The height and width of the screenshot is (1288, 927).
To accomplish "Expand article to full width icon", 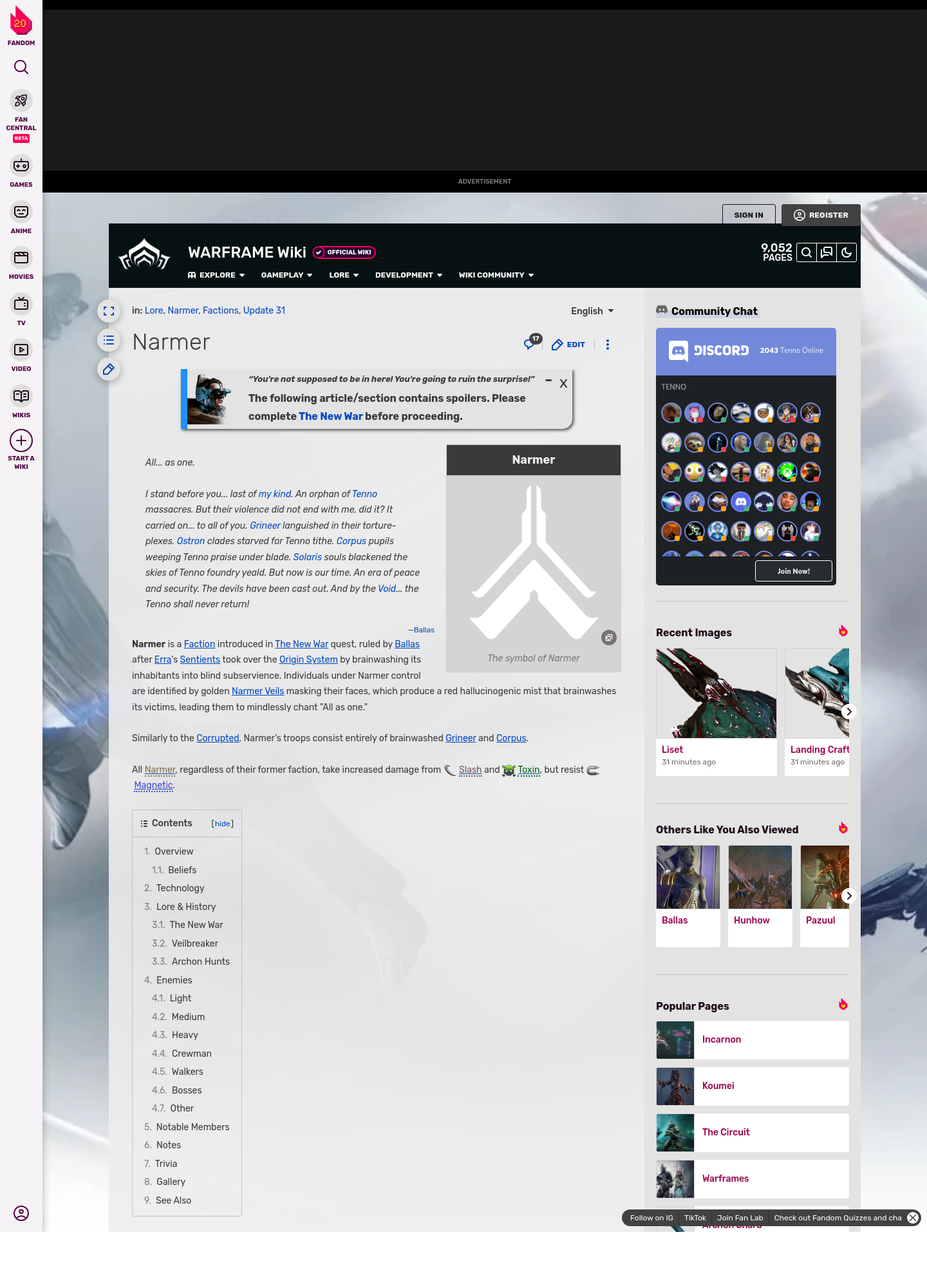I will point(109,311).
